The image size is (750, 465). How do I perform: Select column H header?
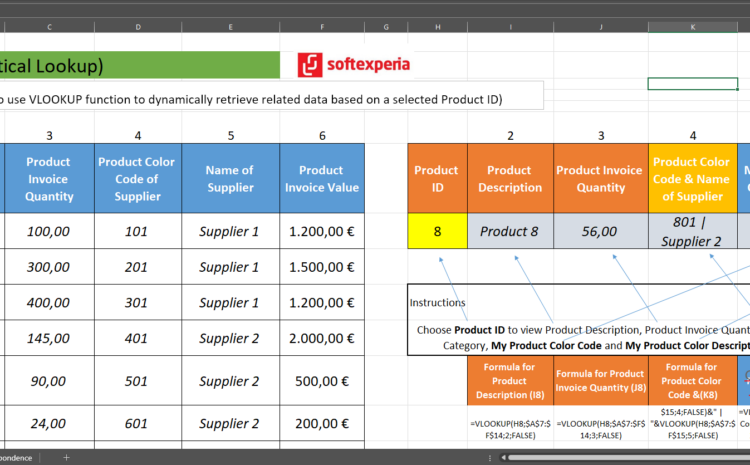point(438,27)
